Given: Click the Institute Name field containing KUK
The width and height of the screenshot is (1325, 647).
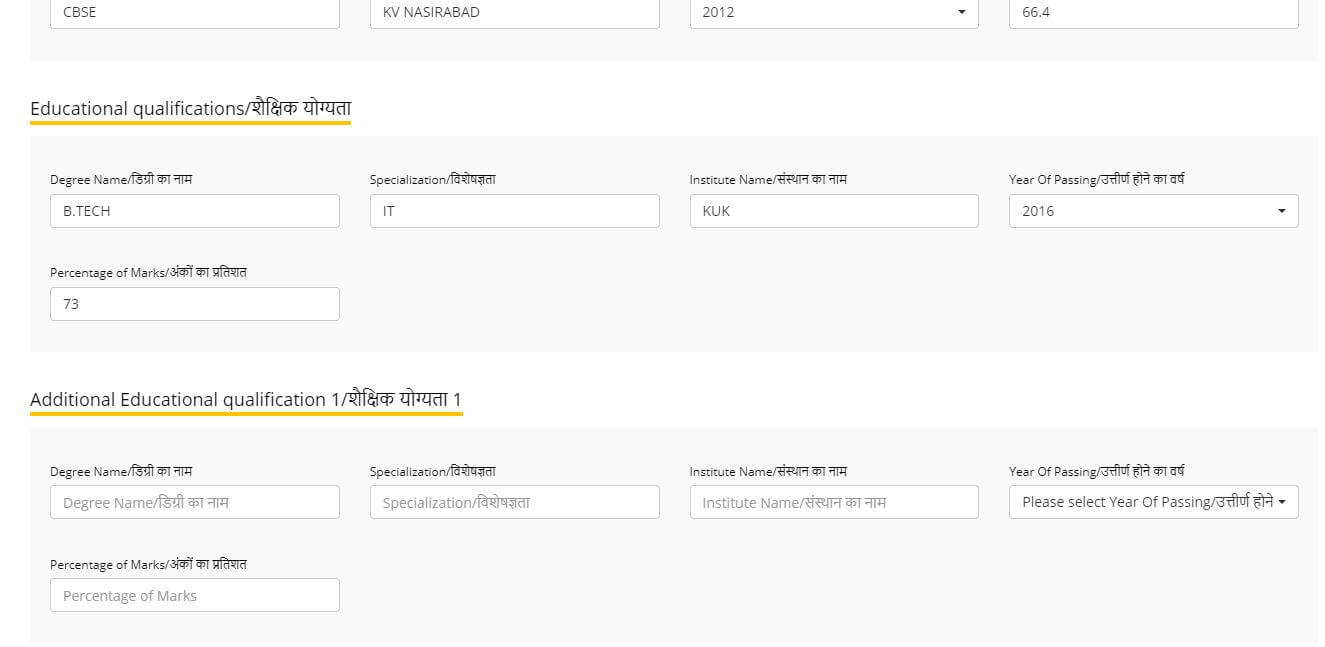Looking at the screenshot, I should [833, 211].
